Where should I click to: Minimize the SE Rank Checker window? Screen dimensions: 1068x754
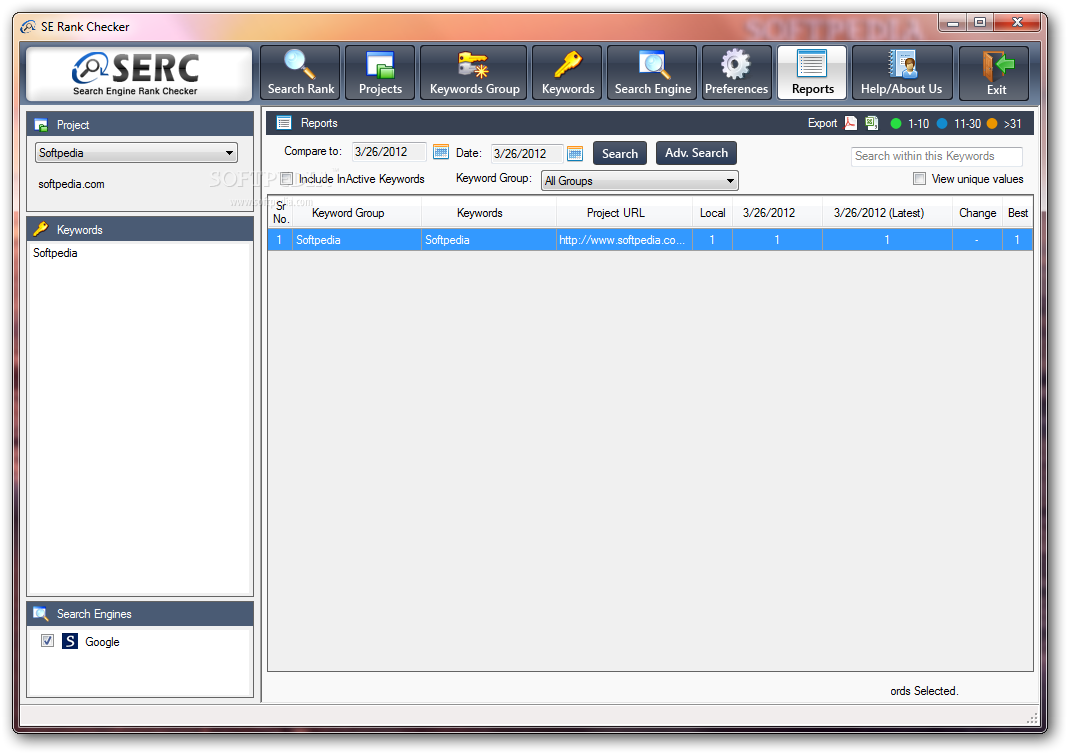point(953,22)
